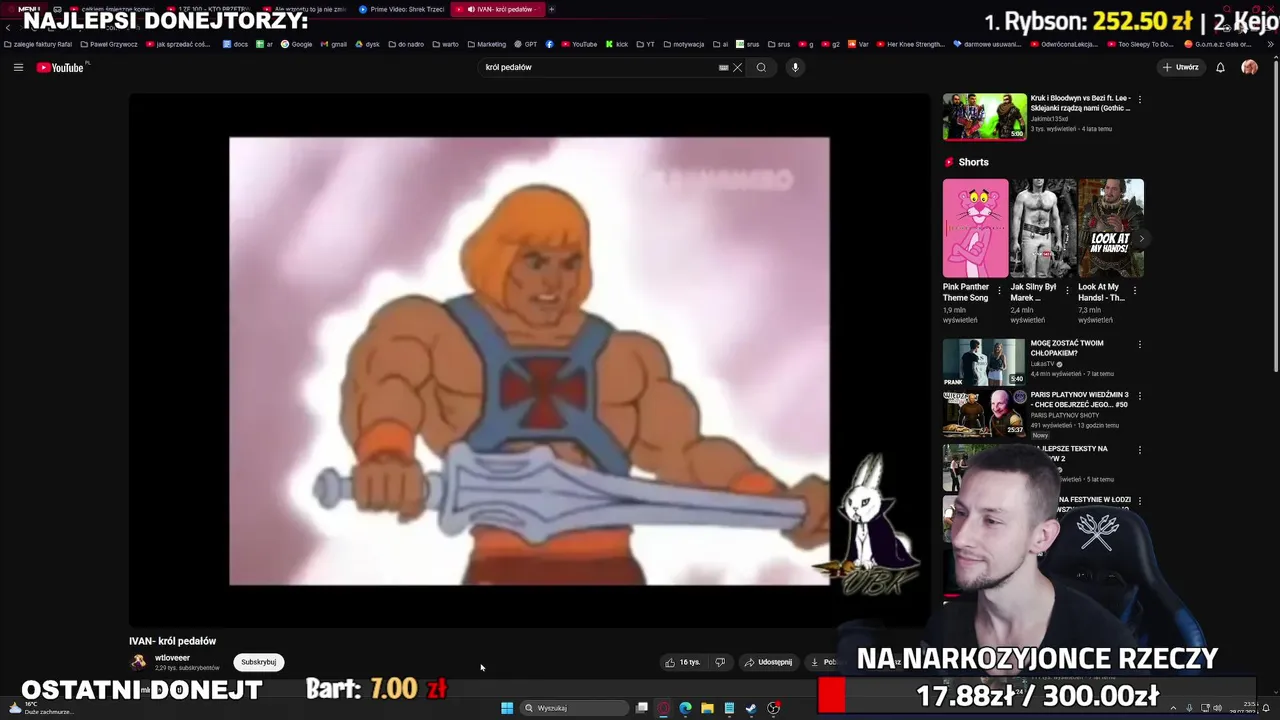Open Task View on the taskbar

(642, 708)
